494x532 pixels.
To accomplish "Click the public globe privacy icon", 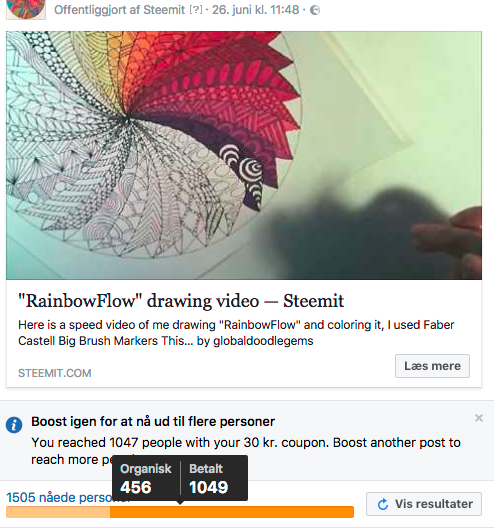I will tap(315, 10).
